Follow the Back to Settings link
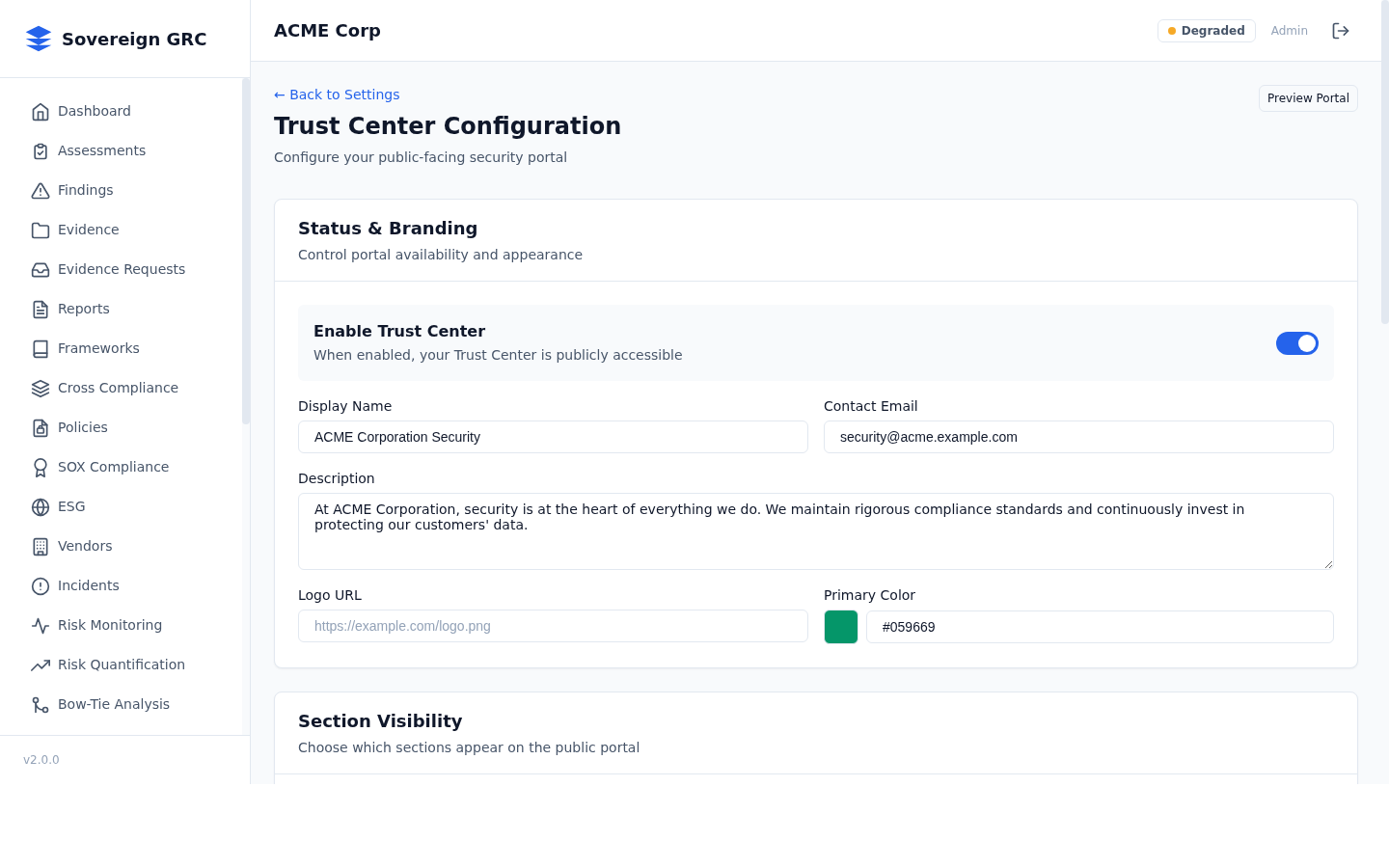 [x=336, y=95]
